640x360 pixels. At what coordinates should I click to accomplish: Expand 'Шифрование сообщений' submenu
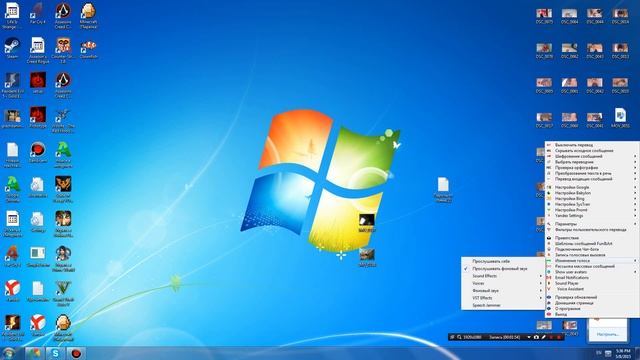592,156
